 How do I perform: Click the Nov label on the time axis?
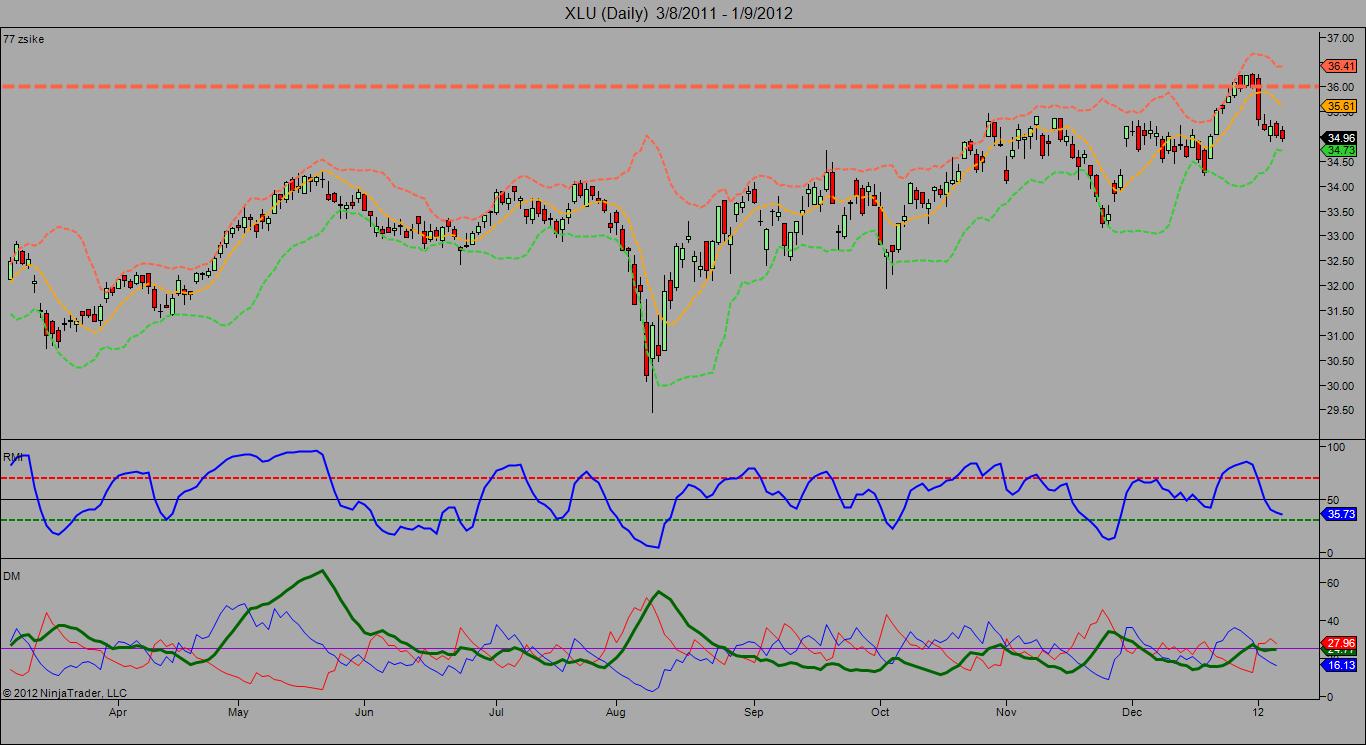1006,713
